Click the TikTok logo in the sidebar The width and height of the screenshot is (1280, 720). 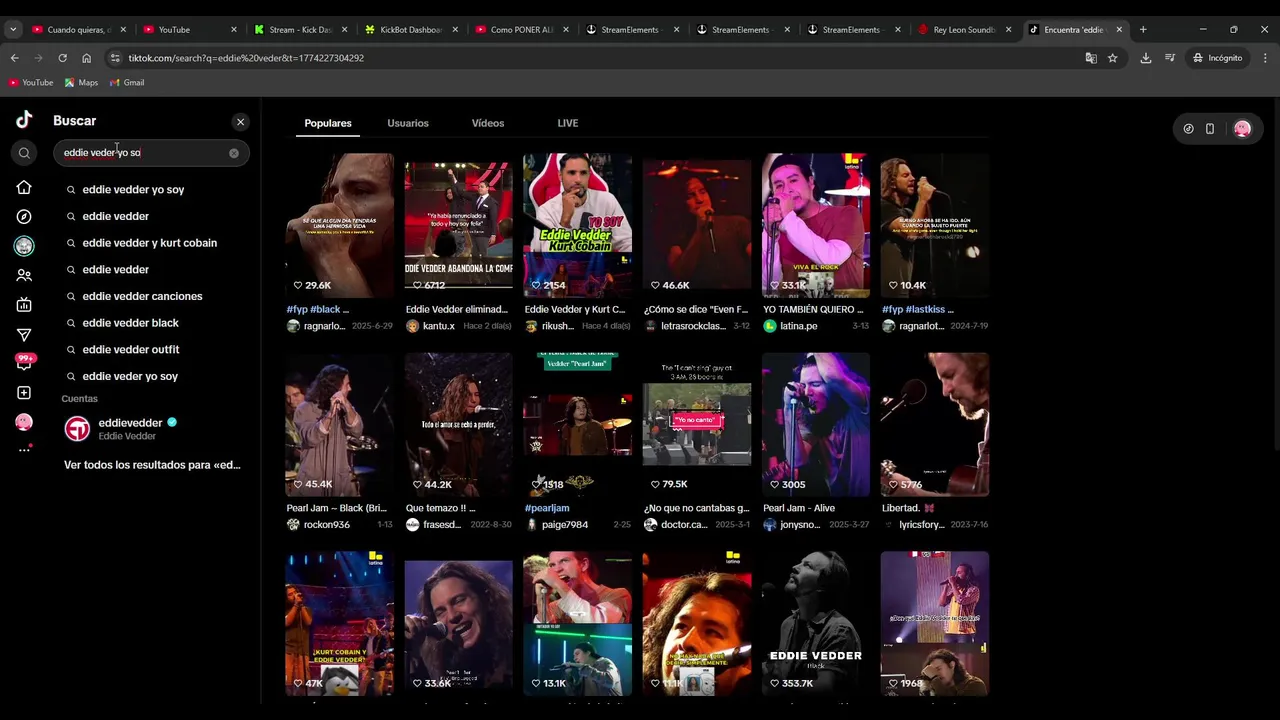point(24,120)
